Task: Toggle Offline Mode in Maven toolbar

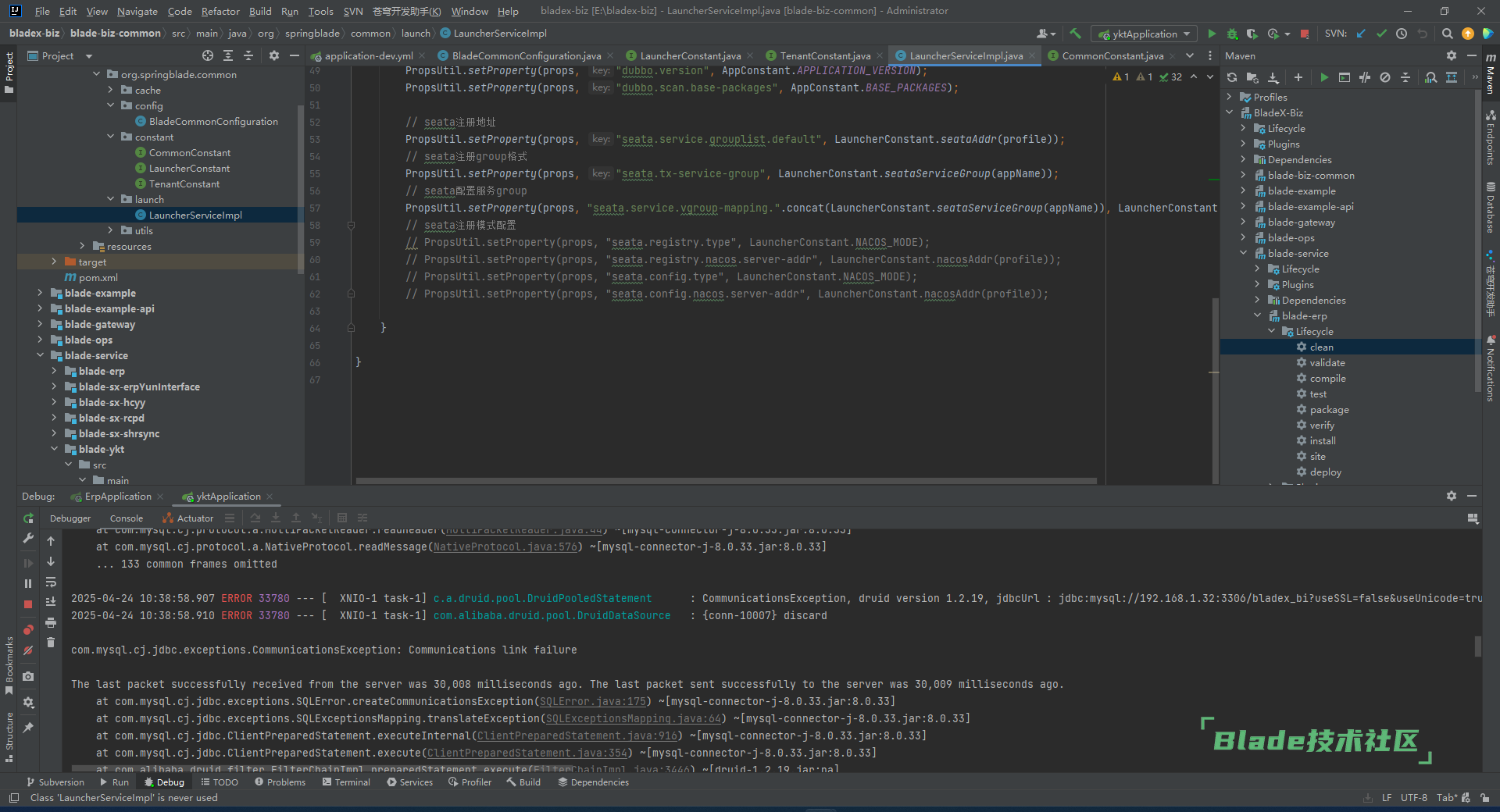Action: [1364, 77]
